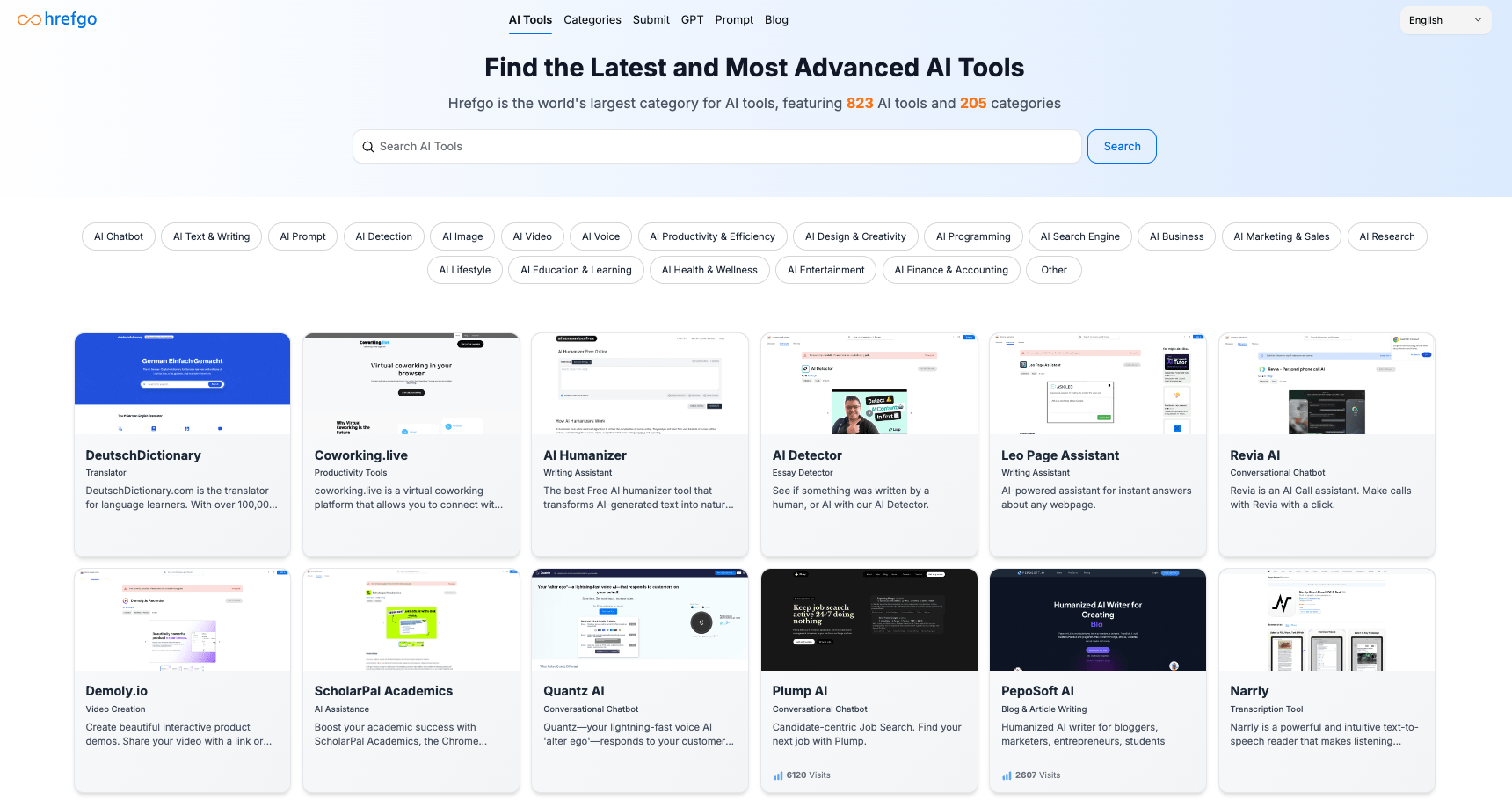Screen dimensions: 1512x800
Task: Select AI Finance & Accounting category
Action: (x=951, y=270)
